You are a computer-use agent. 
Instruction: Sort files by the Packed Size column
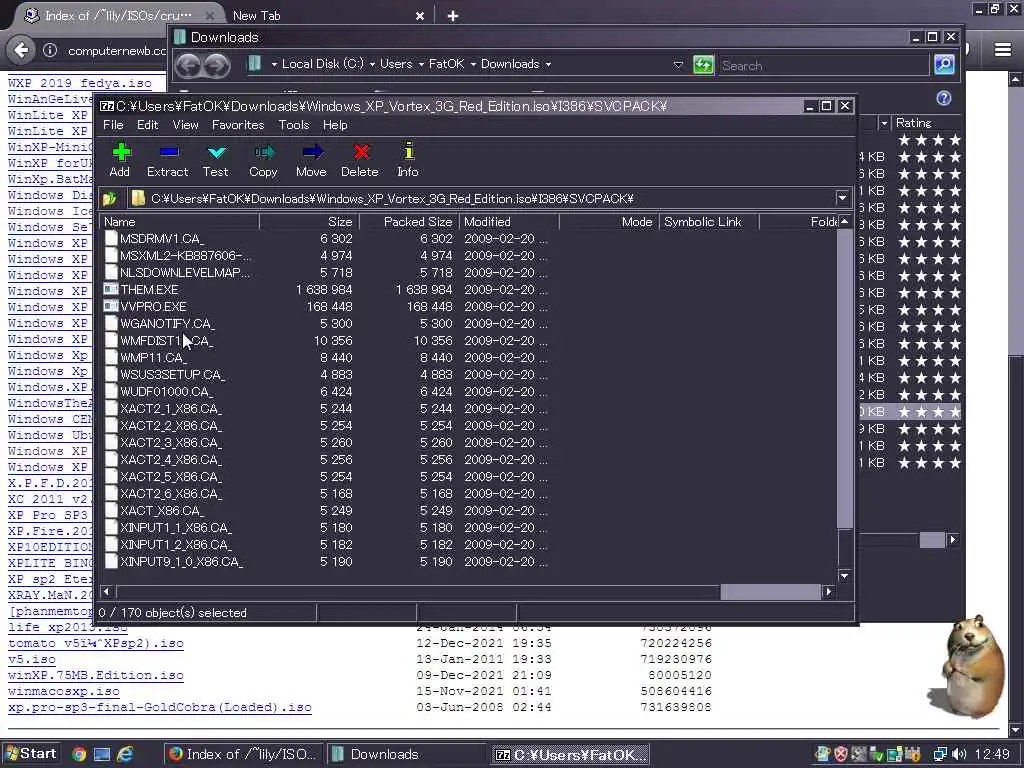pos(409,222)
